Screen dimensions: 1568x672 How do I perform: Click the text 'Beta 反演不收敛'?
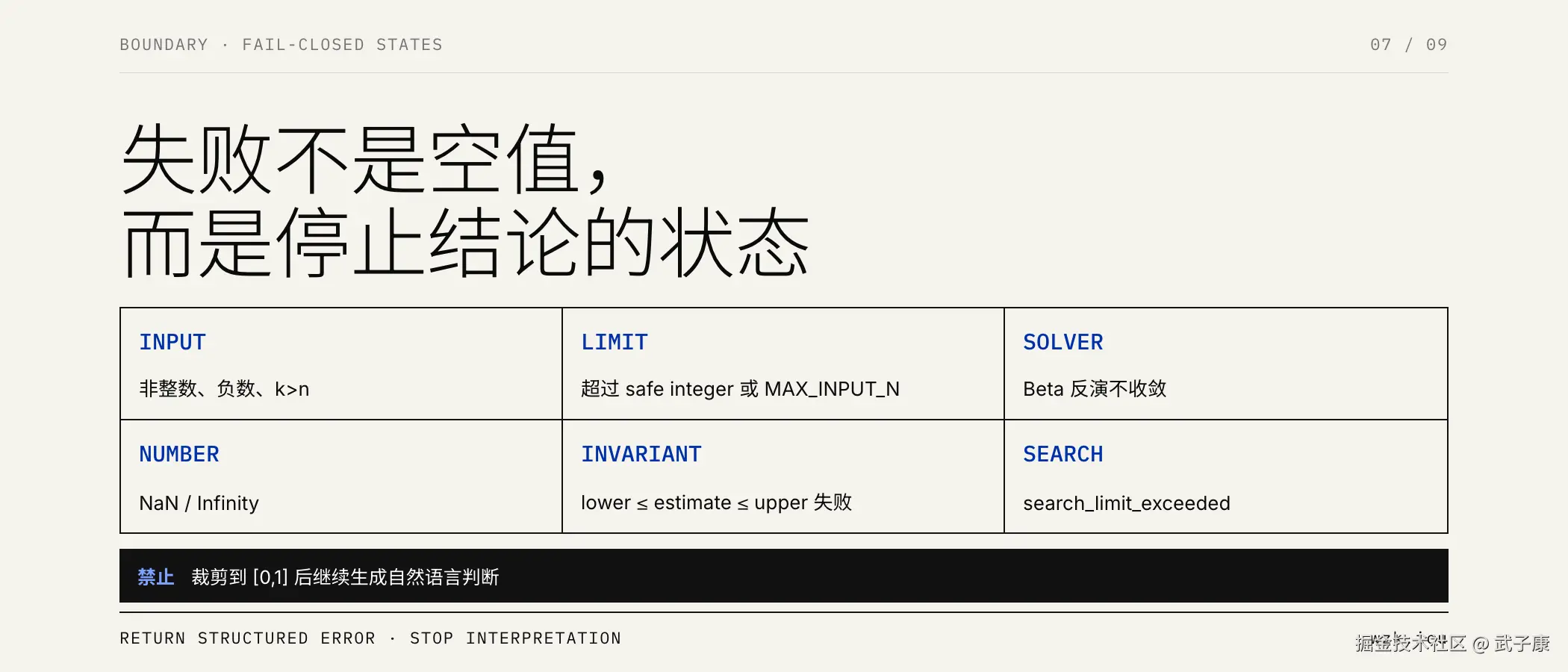tap(1095, 389)
